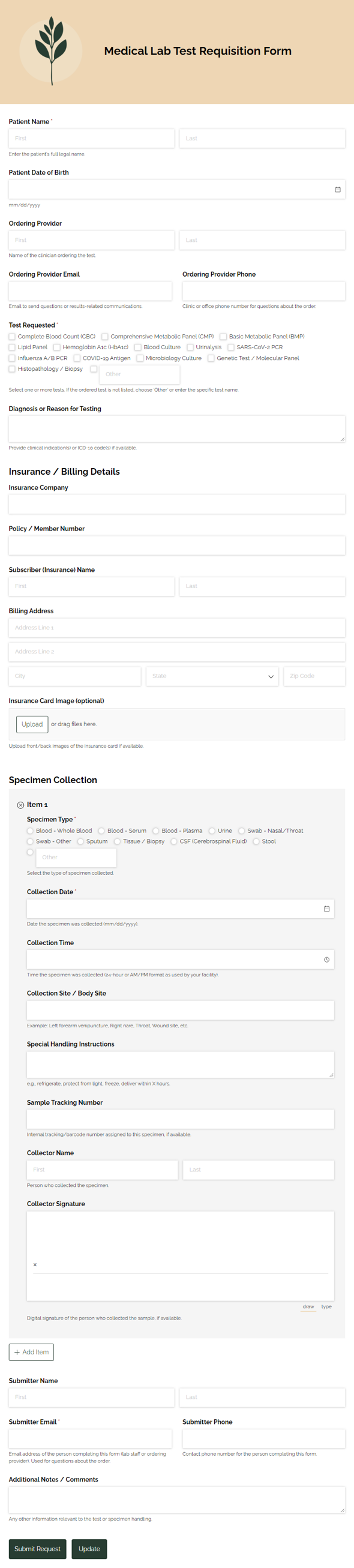Viewport: 354px width, 1568px height.
Task: Click the Submitter Name Last field
Action: click(x=262, y=1398)
